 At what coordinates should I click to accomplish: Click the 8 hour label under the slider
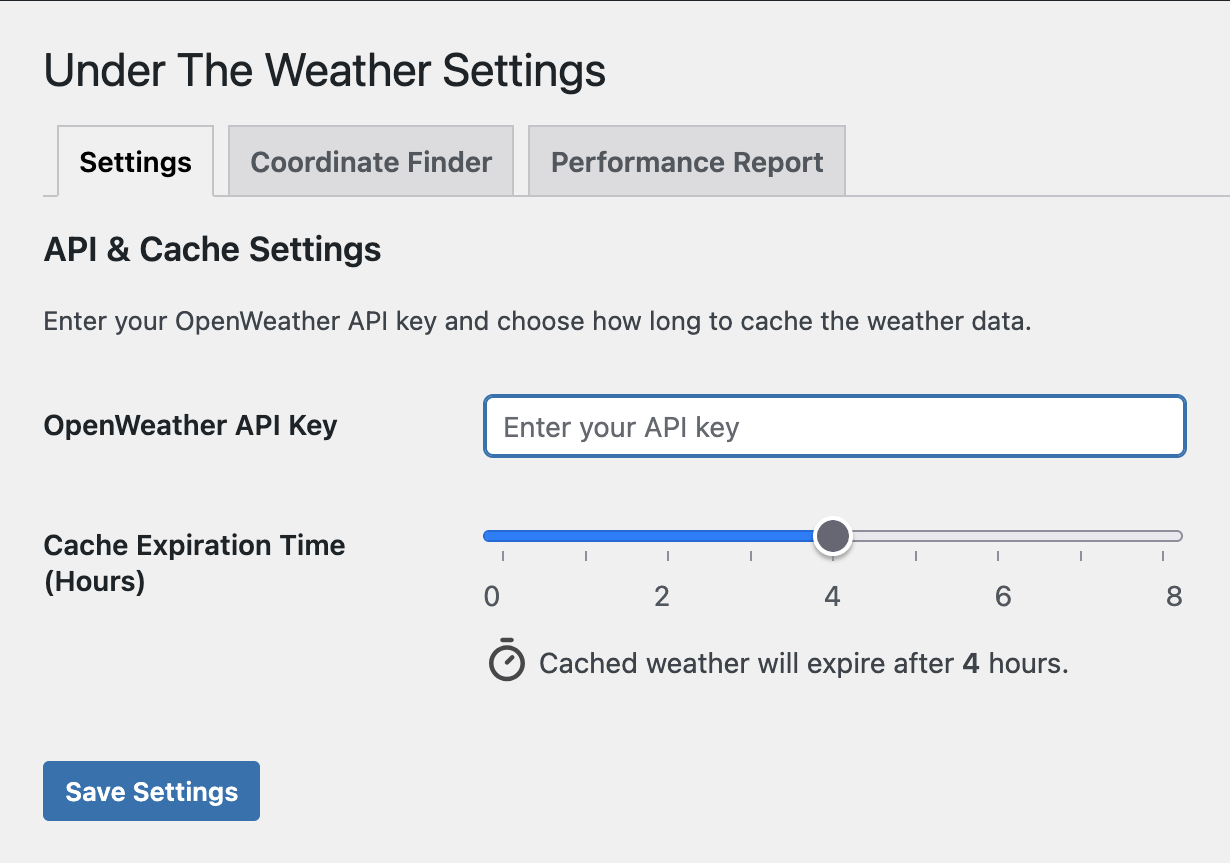point(1174,597)
